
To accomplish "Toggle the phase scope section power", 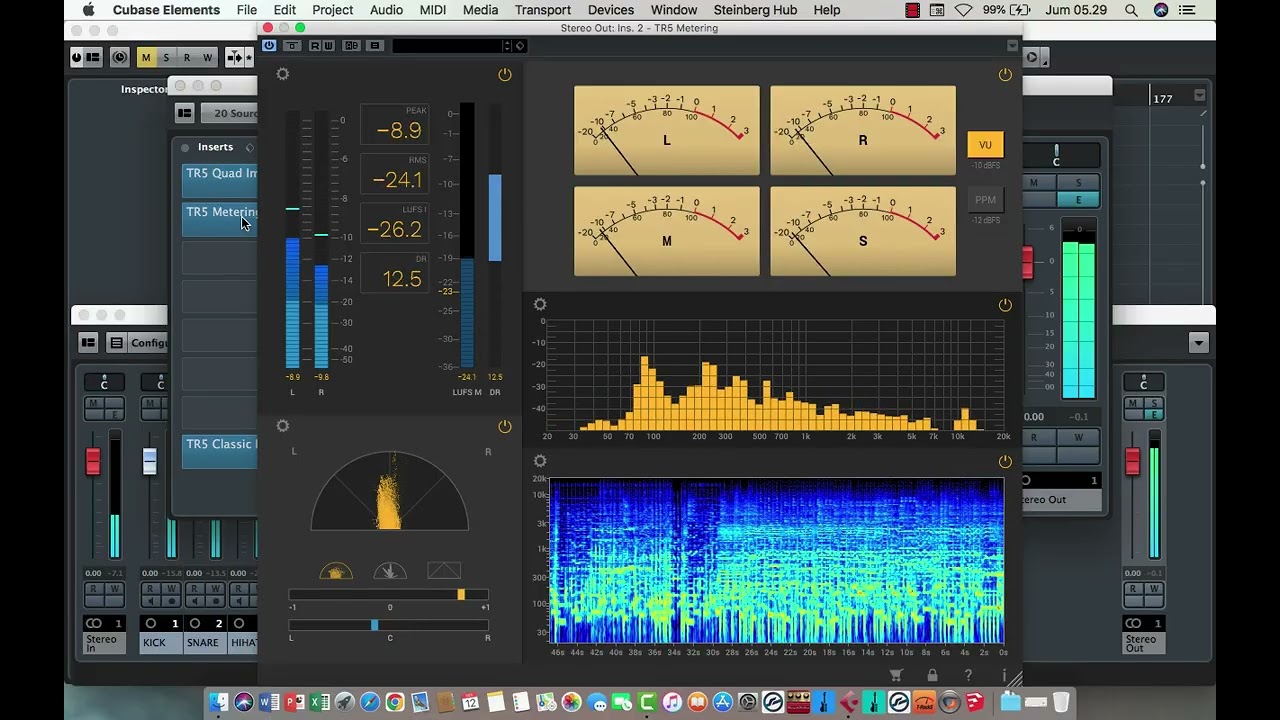I will pos(505,426).
